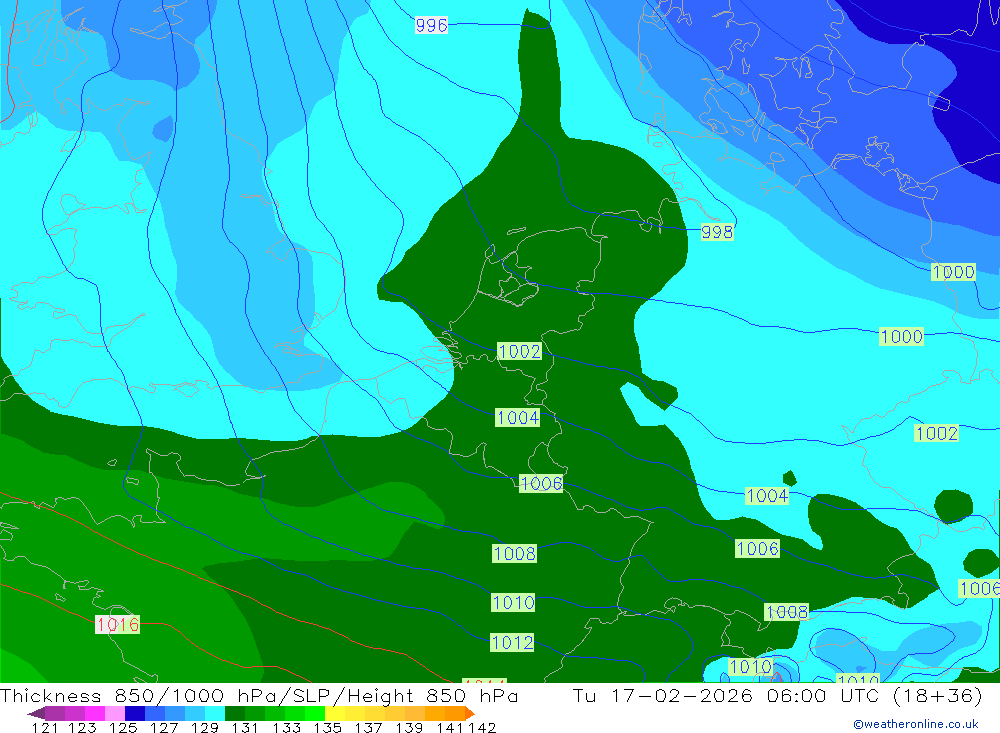This screenshot has width=1000, height=733.
Task: Pick the light pink legend swatch
Action: 115,713
